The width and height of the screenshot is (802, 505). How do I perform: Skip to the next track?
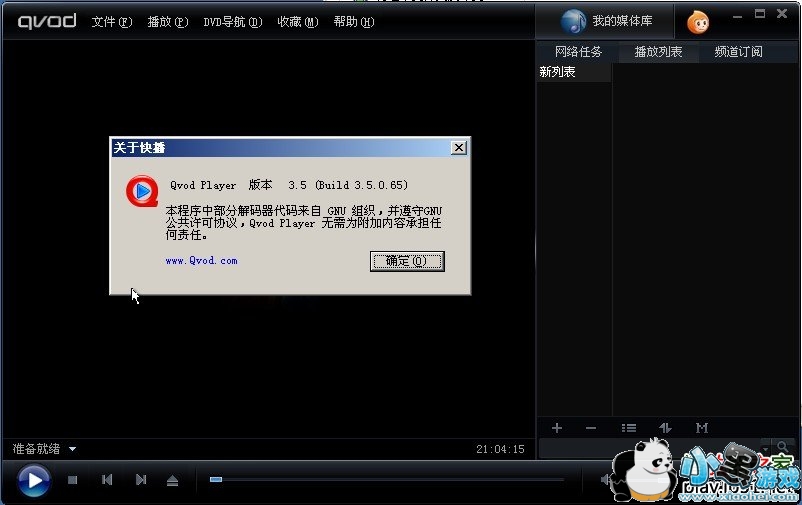[141, 480]
